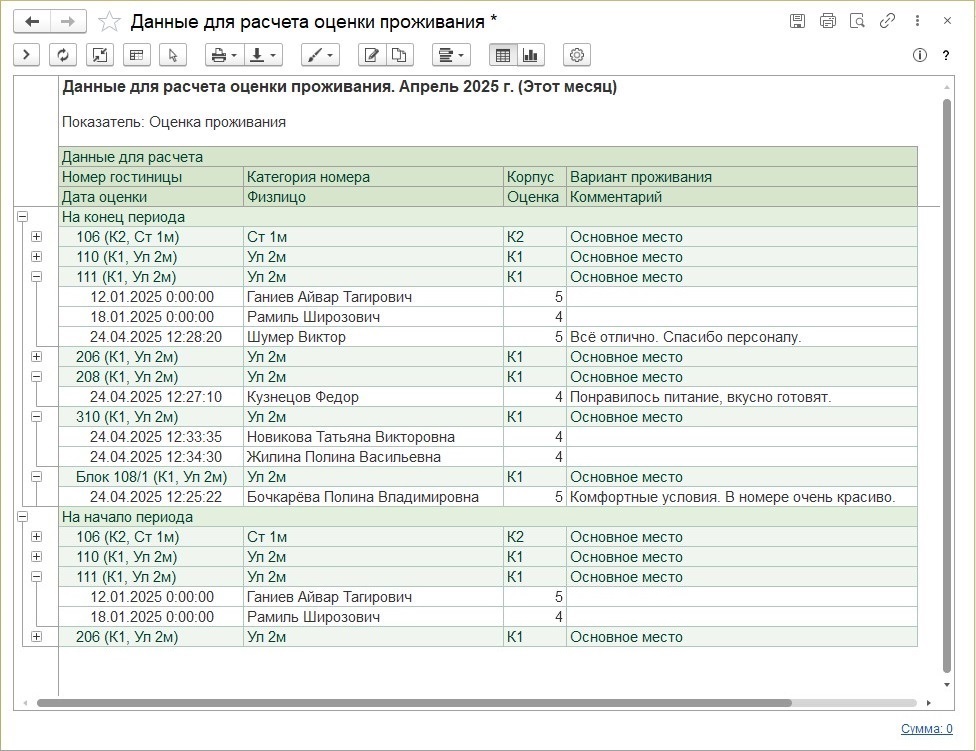Switch to the chart view mode

coord(530,55)
